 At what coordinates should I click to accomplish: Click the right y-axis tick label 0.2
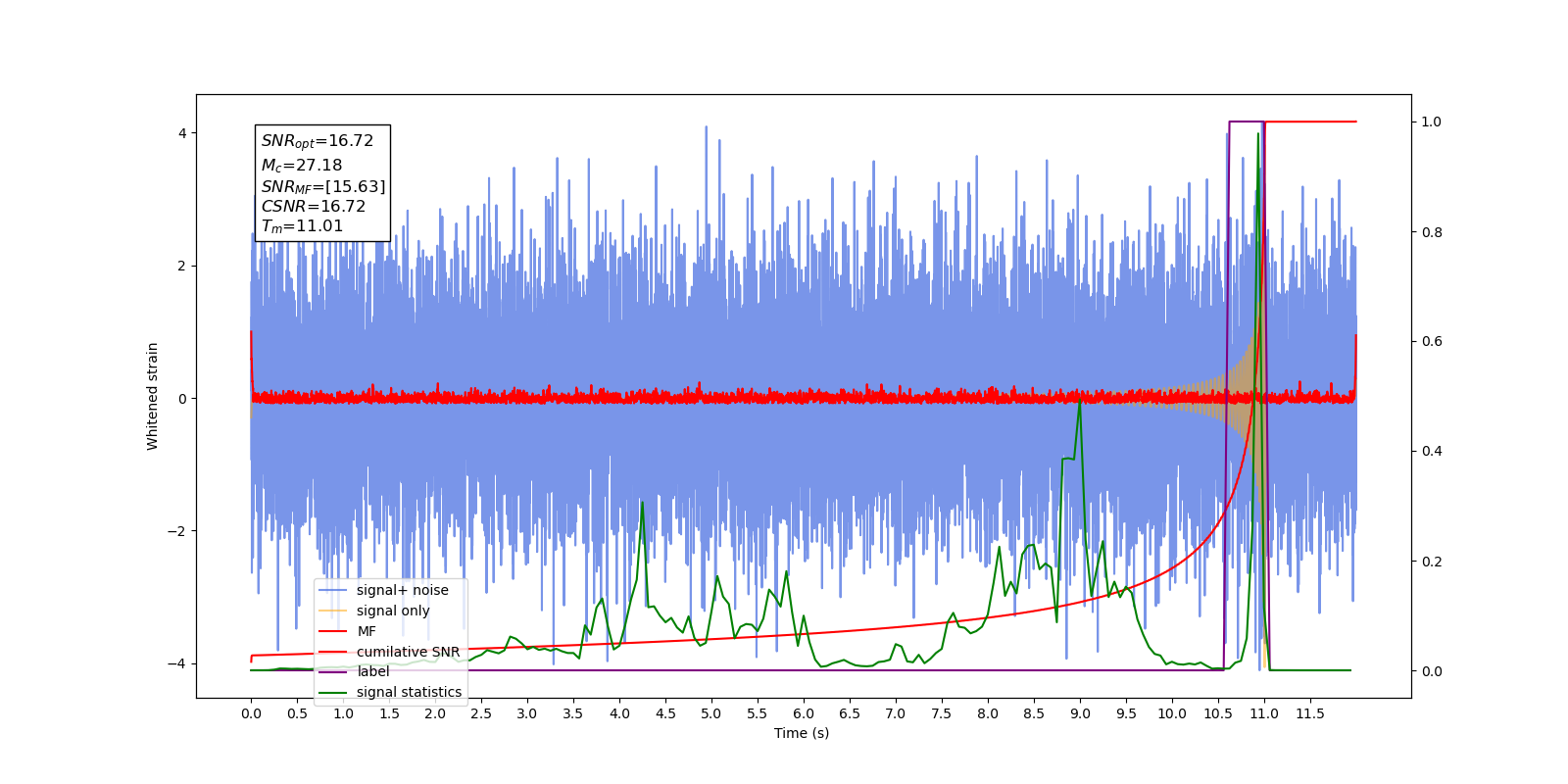click(x=1432, y=562)
